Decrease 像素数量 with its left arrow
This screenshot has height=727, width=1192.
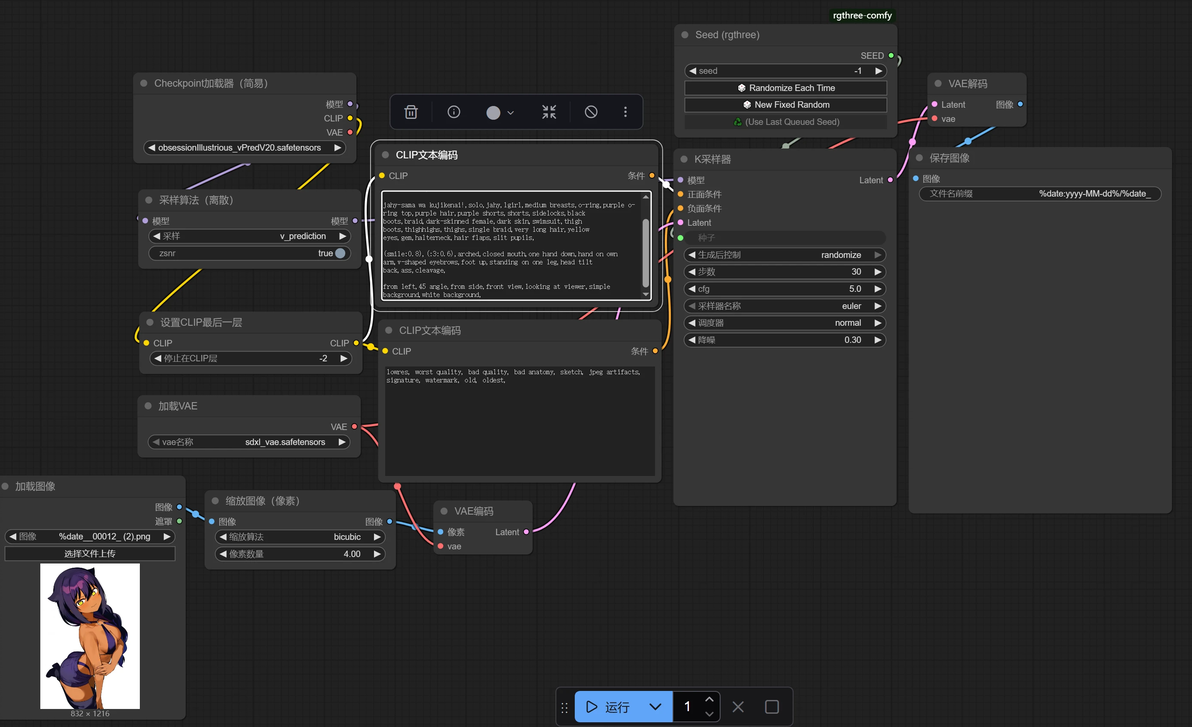223,554
